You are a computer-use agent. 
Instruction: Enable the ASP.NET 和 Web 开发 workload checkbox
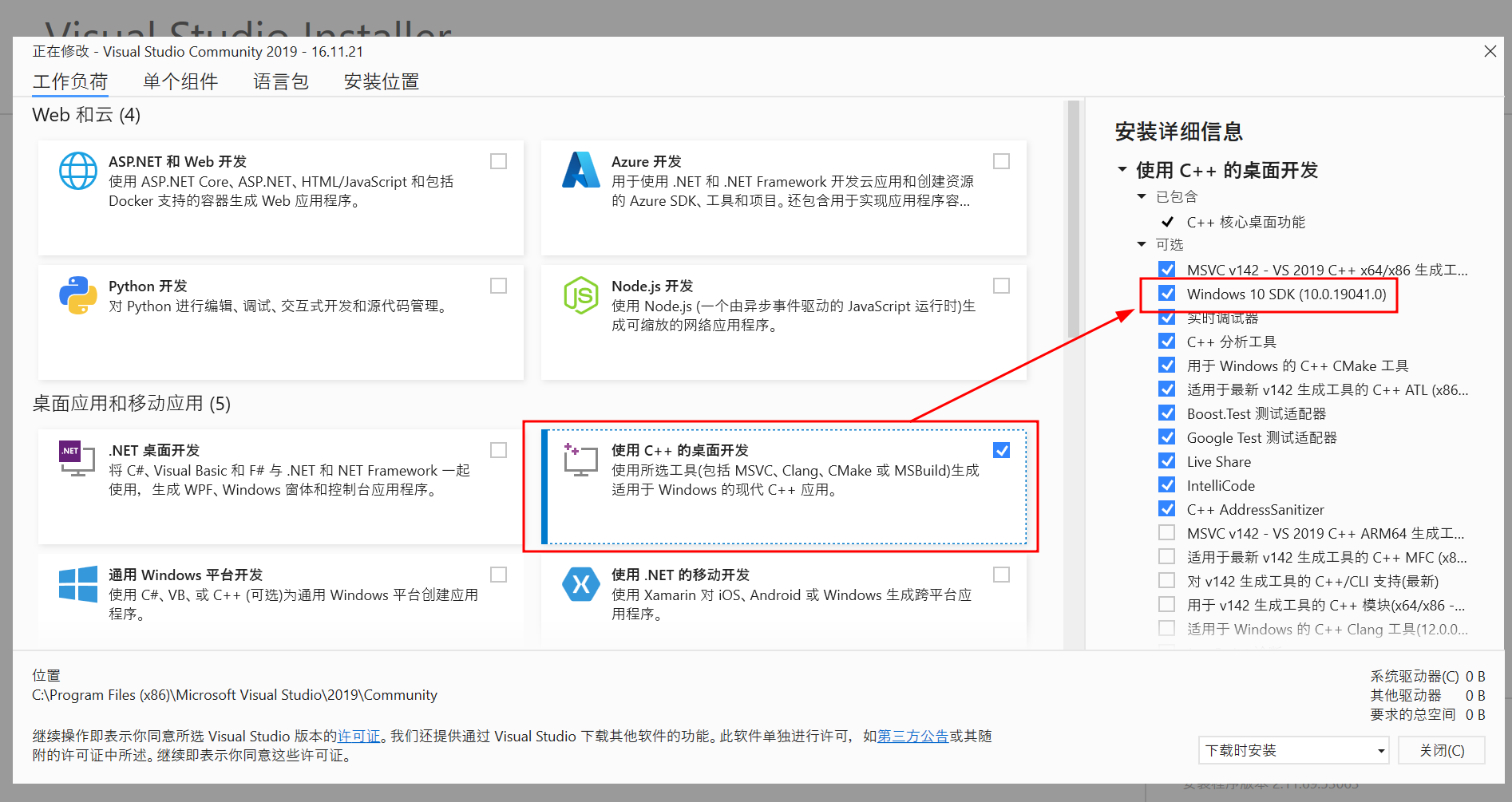498,161
